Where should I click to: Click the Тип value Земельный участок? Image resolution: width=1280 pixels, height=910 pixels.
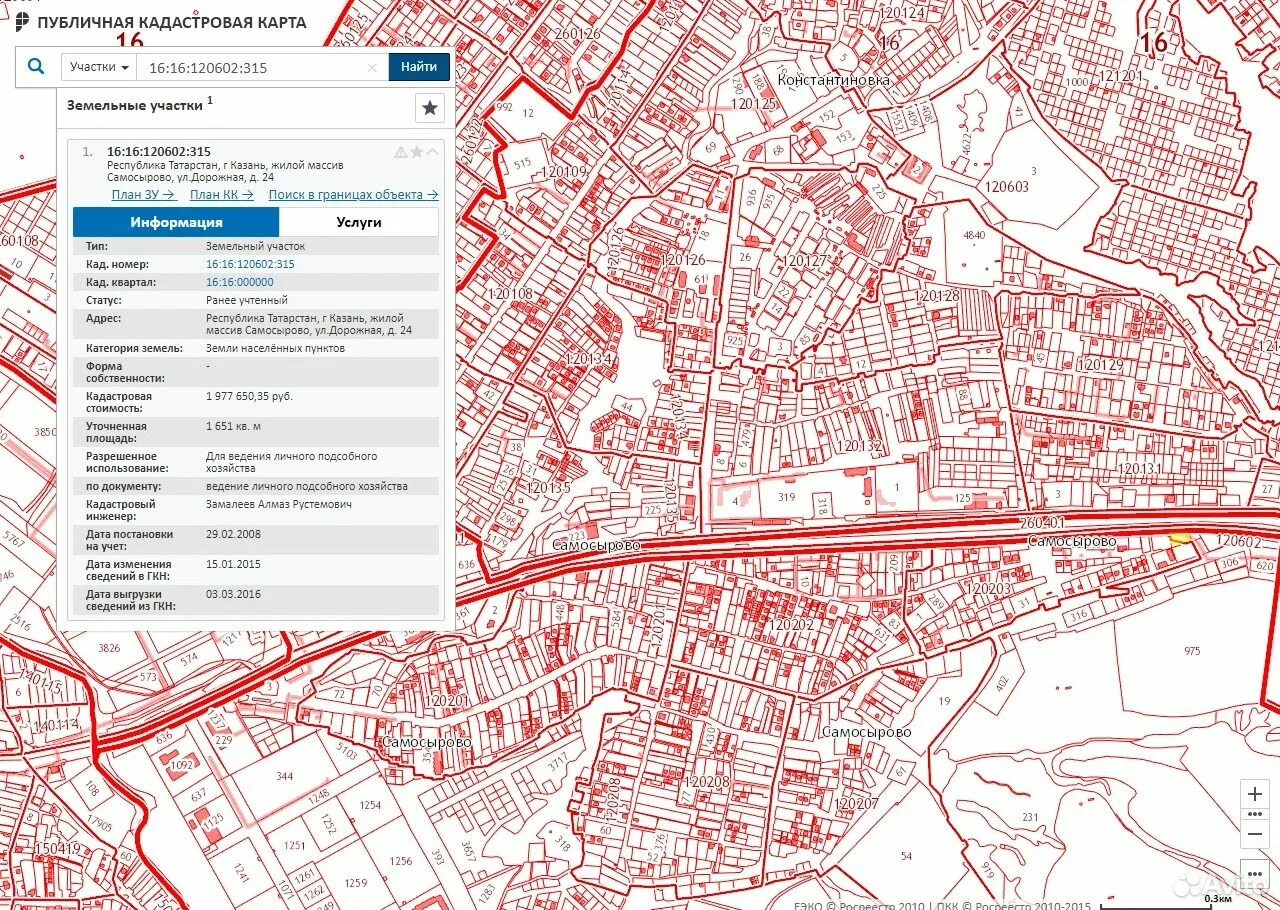[255, 246]
